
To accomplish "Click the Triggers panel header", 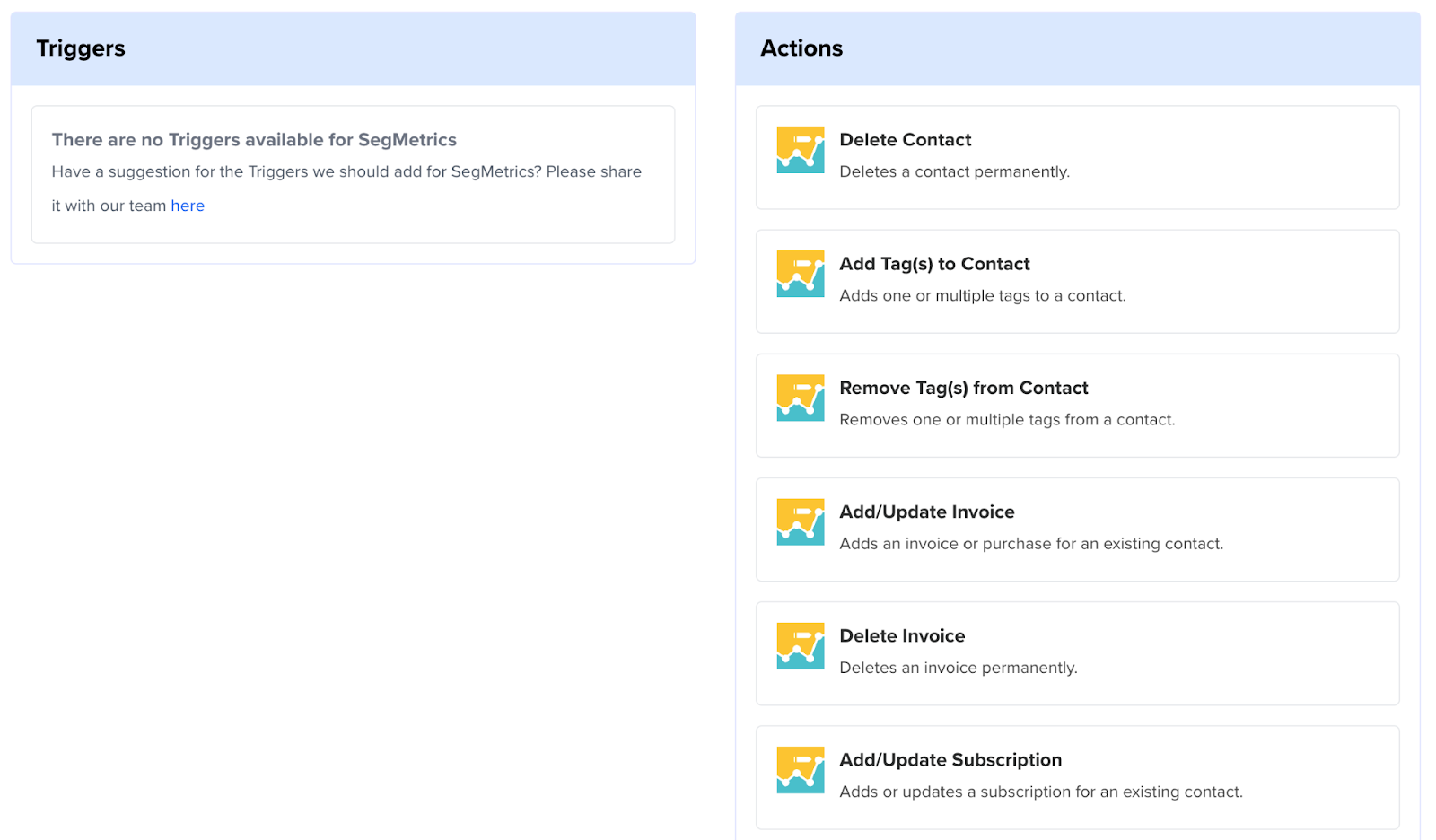I will point(81,48).
